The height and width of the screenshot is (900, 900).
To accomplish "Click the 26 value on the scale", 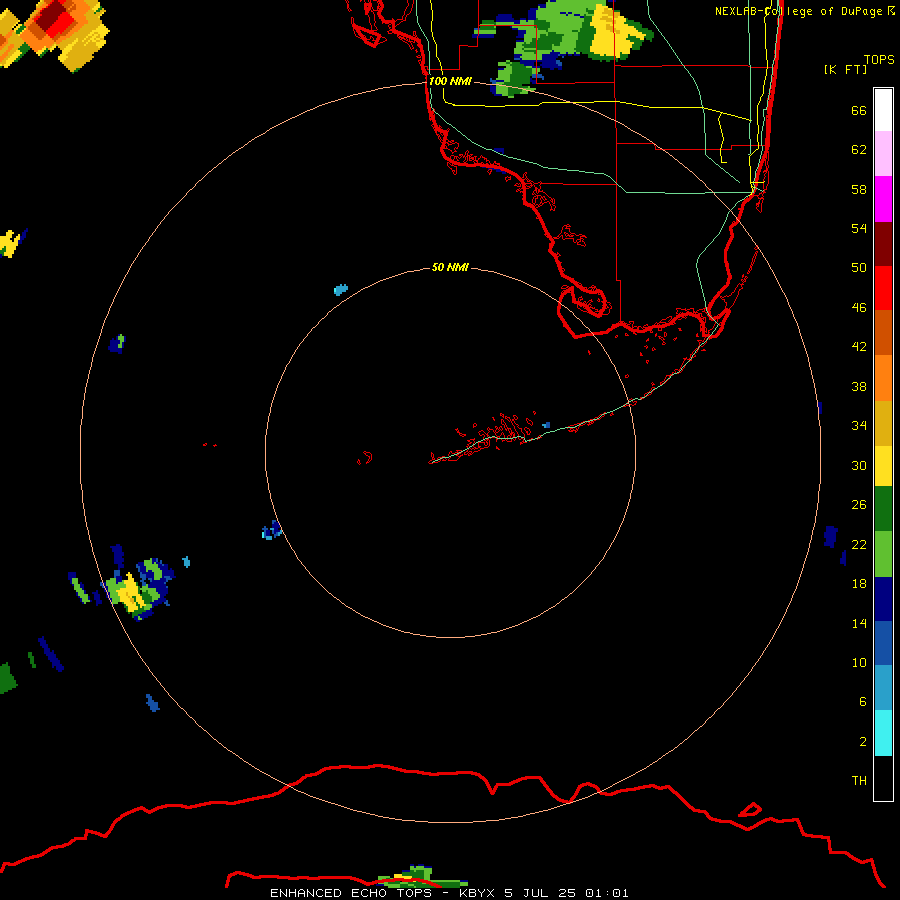I will pos(859,505).
